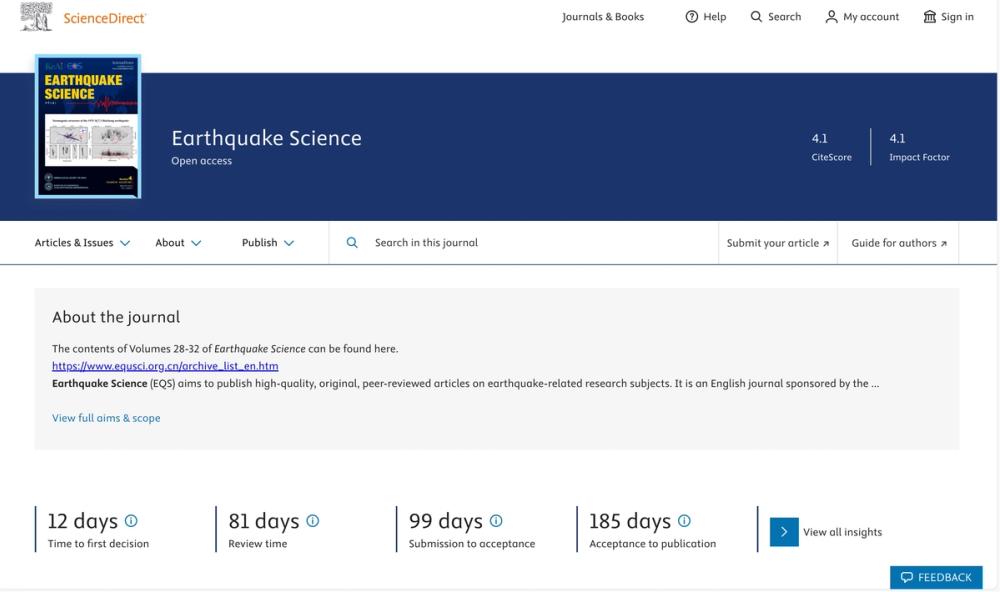The height and width of the screenshot is (592, 1000).
Task: Open Submit your article
Action: pos(777,243)
